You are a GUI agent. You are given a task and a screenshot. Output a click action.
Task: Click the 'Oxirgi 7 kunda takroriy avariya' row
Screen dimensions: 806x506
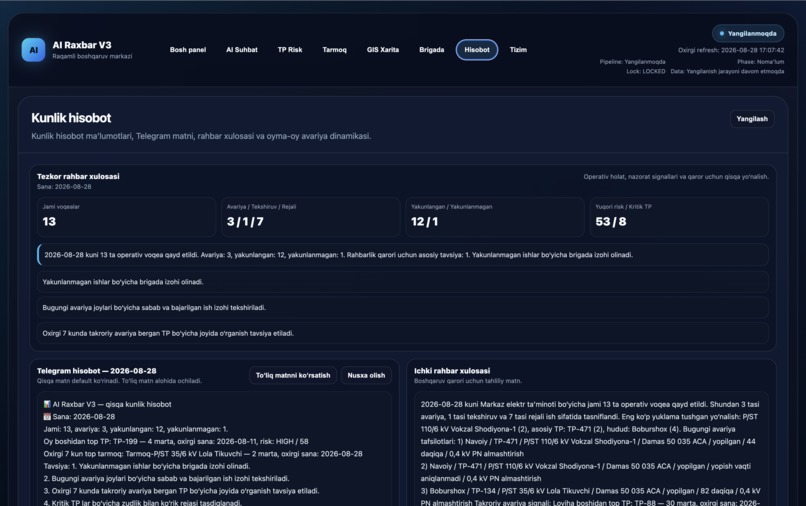point(402,333)
